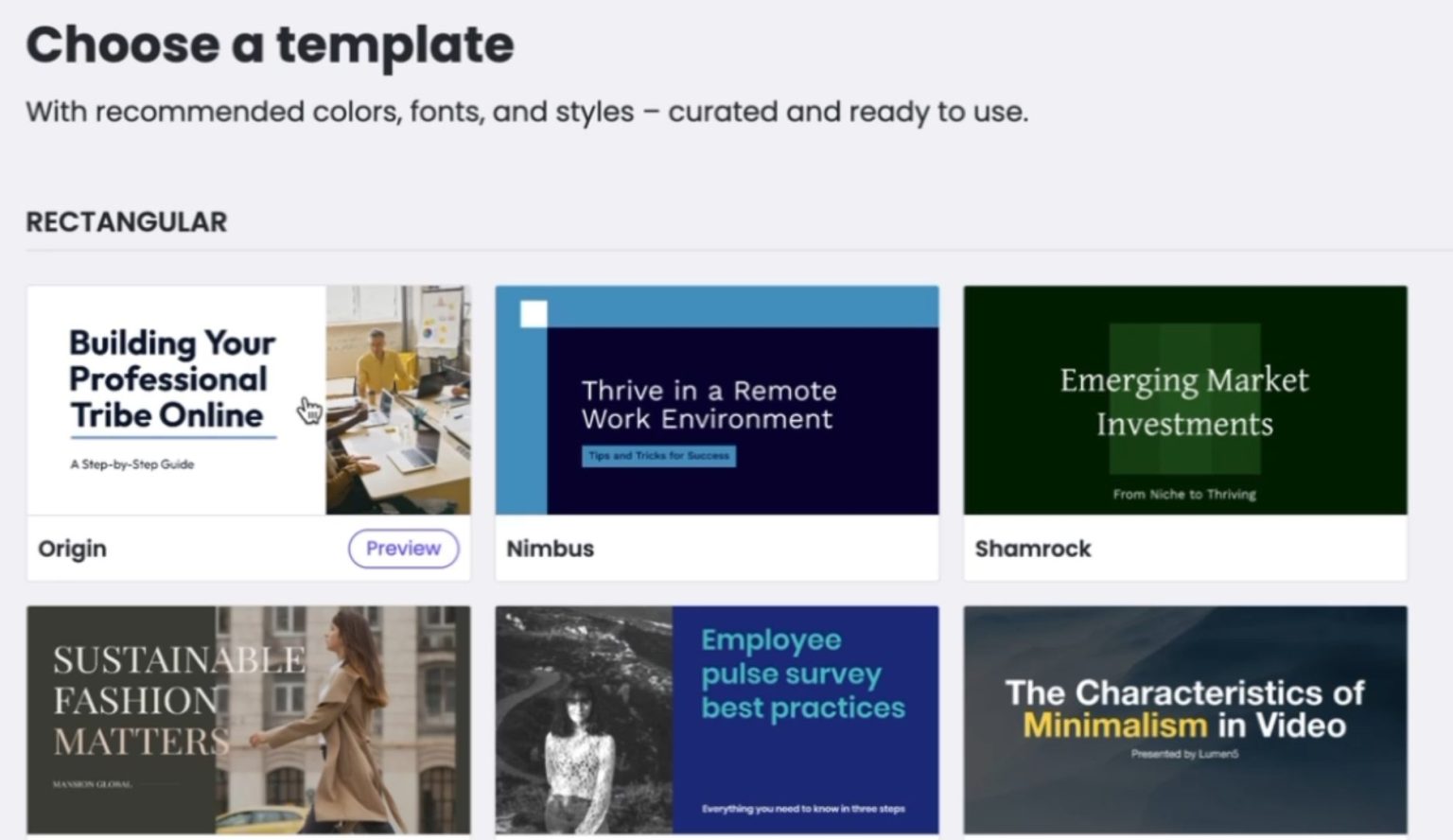Click the Nimbus template name label

[x=550, y=549]
